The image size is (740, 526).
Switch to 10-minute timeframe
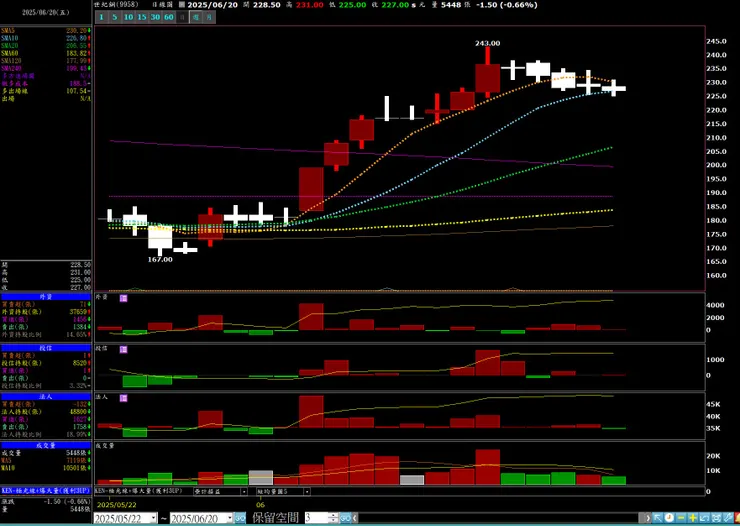[128, 17]
